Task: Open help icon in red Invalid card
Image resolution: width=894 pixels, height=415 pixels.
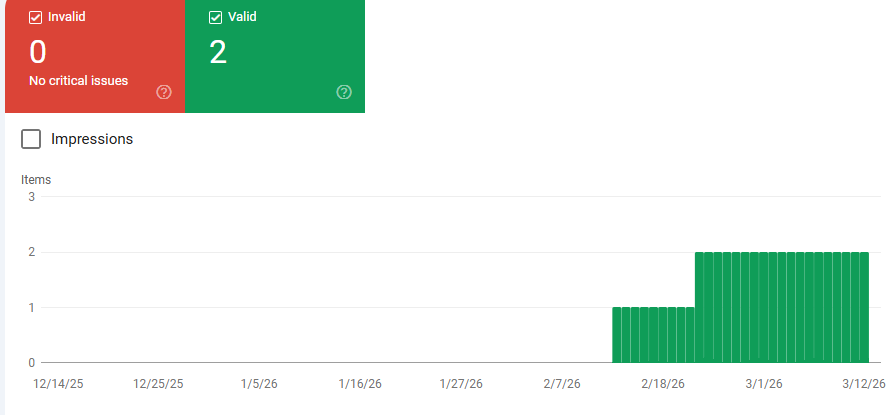Action: pos(164,92)
